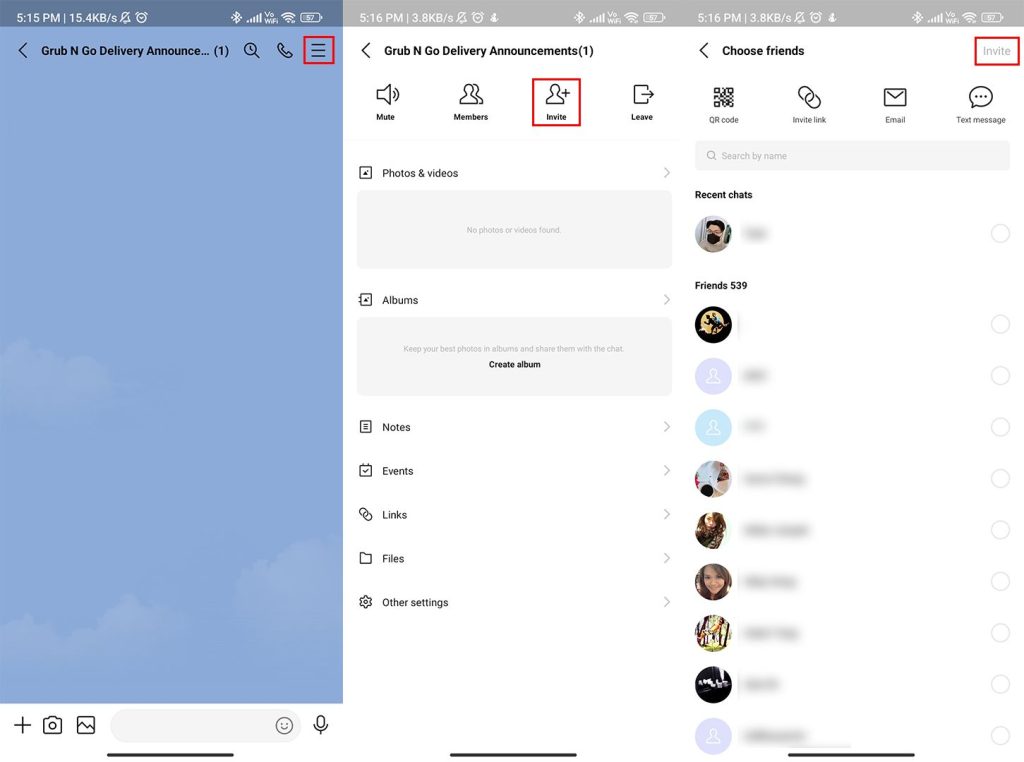Select the friend with light blue avatar

tap(1000, 427)
